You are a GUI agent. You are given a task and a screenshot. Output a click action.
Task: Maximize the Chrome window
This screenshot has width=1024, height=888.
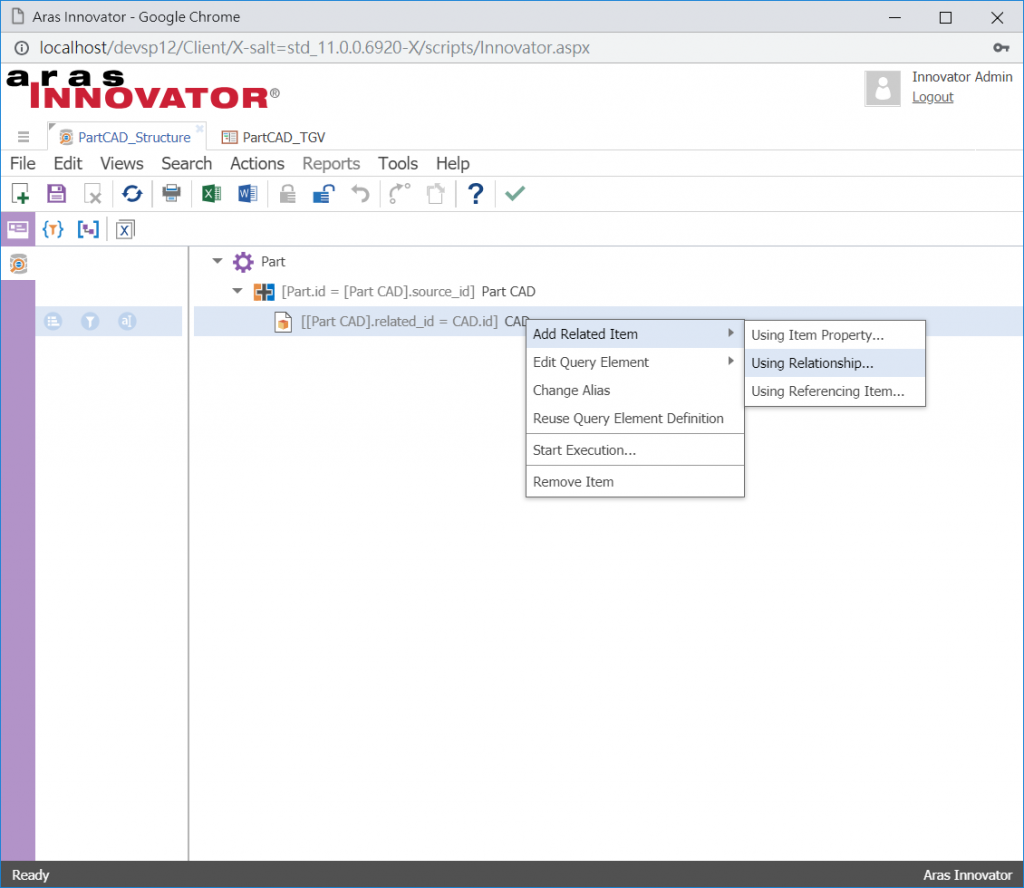tap(945, 18)
